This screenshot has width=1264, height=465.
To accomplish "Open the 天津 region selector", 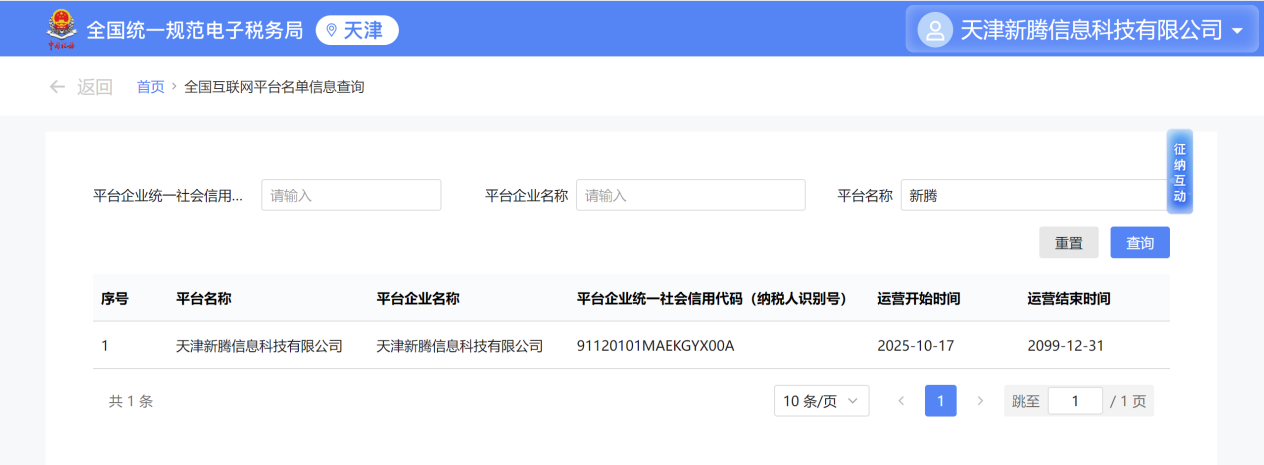I will pyautogui.click(x=357, y=30).
